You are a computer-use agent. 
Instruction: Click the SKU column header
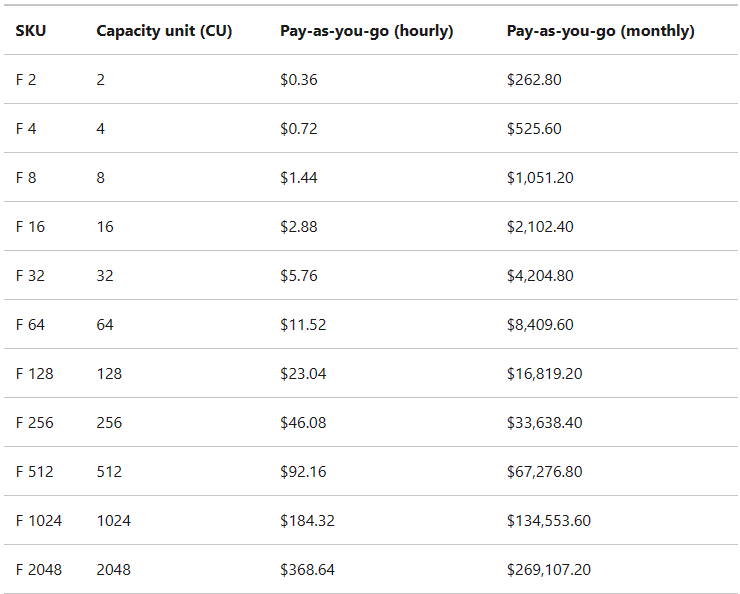(31, 31)
